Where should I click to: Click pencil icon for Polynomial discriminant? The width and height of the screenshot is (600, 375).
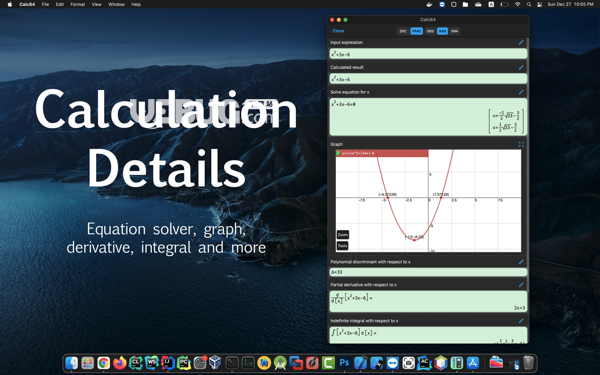tap(521, 262)
